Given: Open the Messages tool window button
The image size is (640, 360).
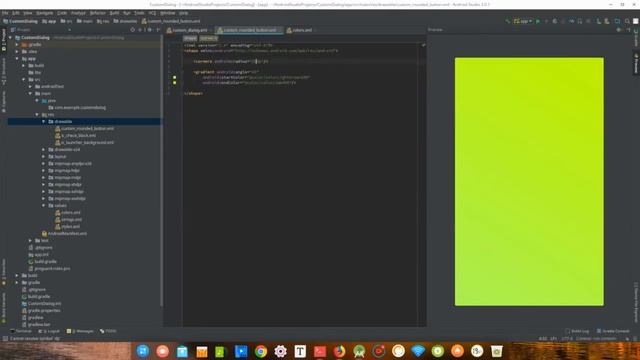Looking at the screenshot, I should click(x=80, y=331).
